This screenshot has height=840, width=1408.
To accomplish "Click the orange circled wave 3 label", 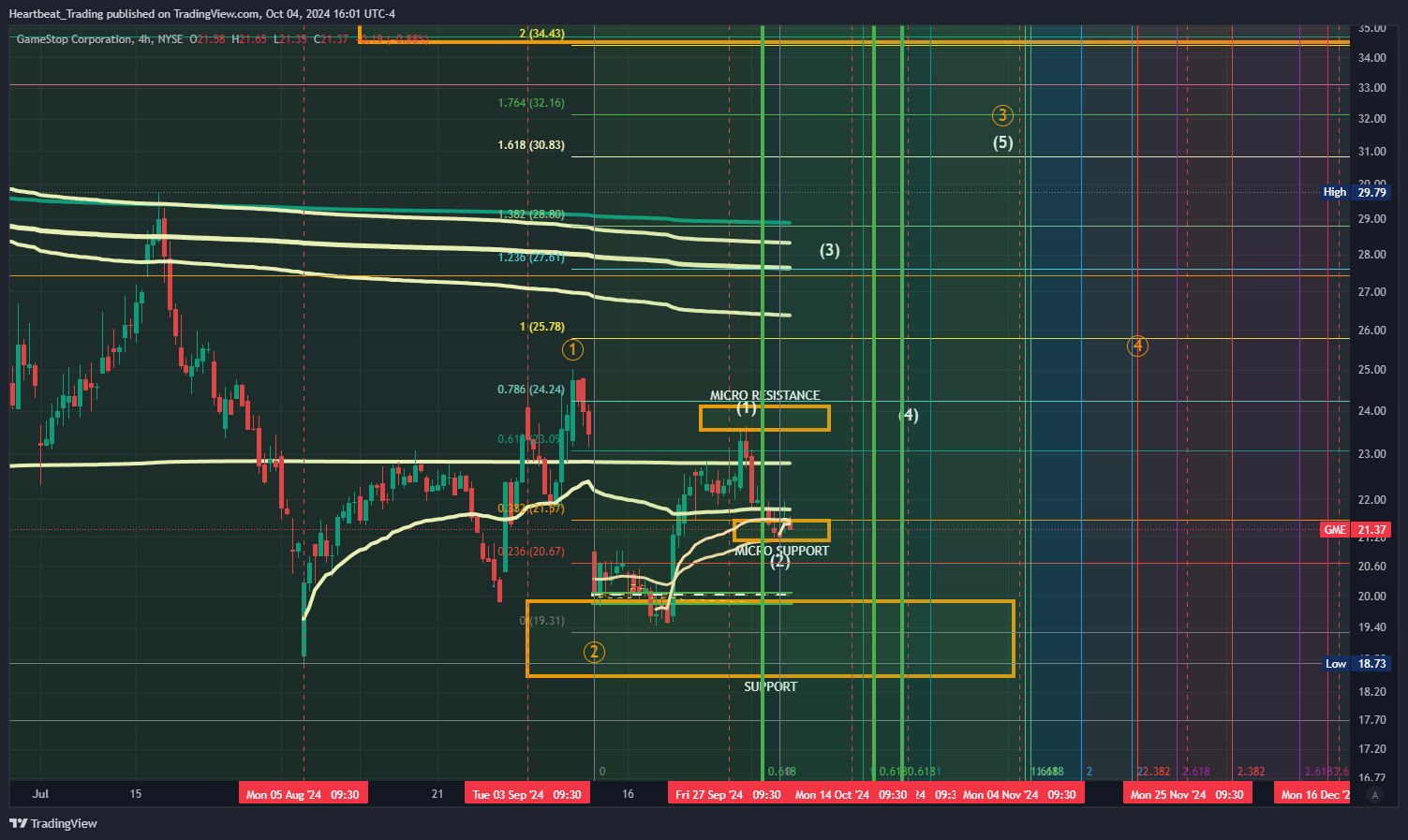I will coord(1002,115).
